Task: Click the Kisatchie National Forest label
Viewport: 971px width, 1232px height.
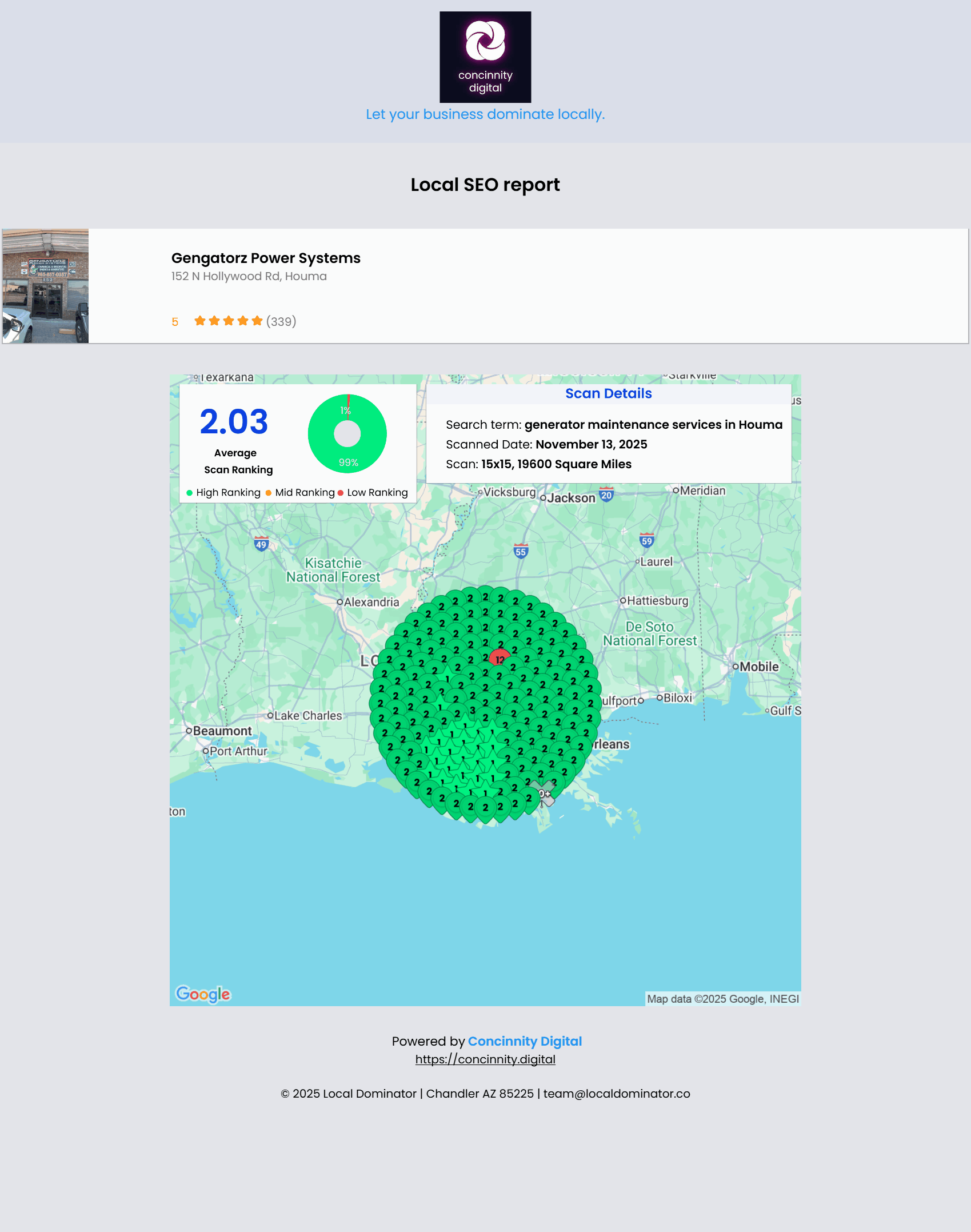Action: (x=333, y=570)
